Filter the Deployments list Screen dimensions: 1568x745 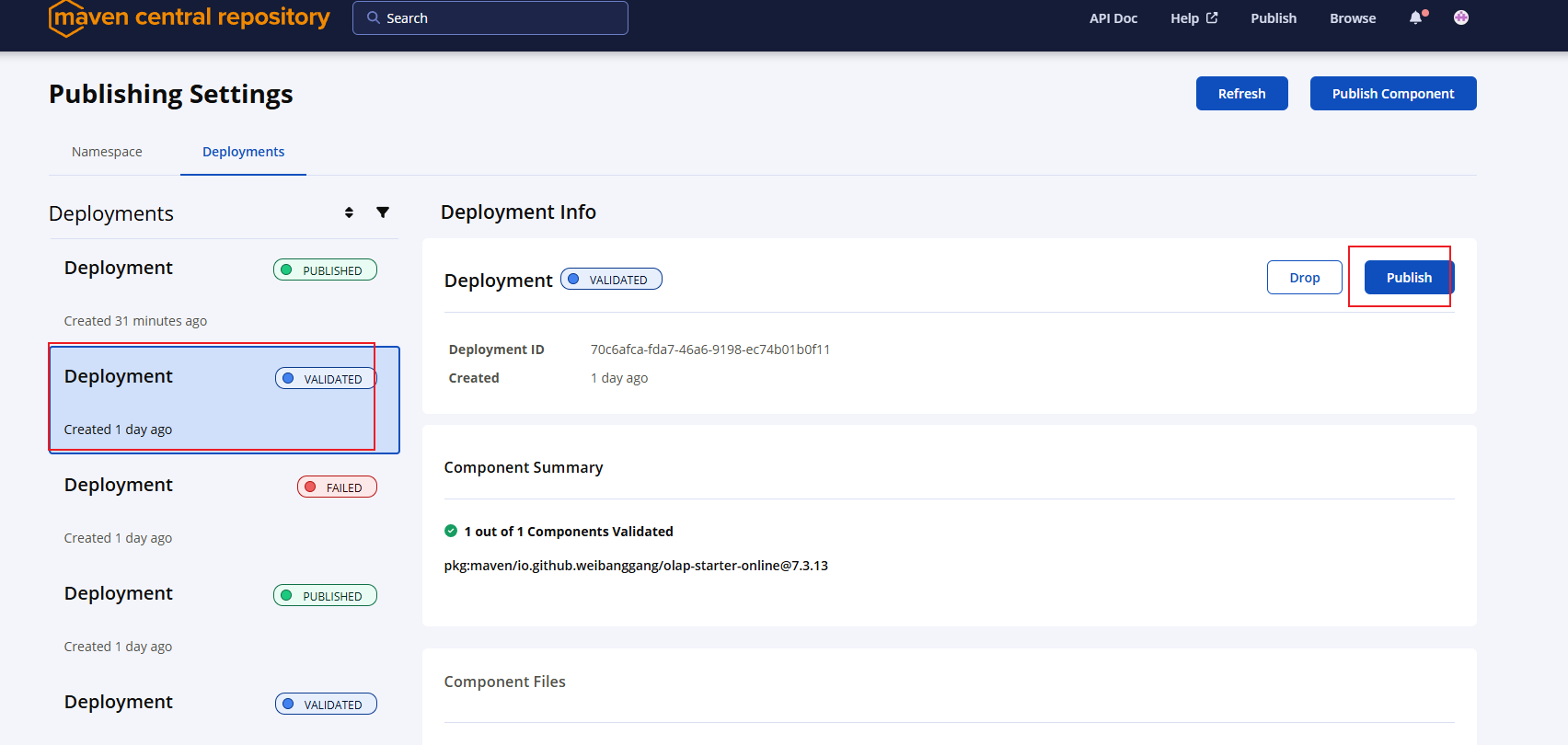click(383, 212)
